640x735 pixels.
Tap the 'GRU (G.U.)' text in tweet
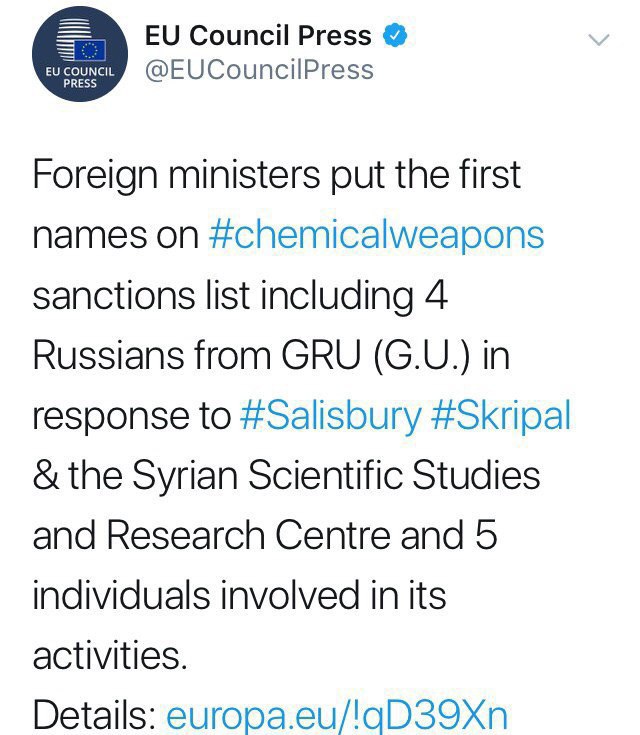tap(375, 356)
